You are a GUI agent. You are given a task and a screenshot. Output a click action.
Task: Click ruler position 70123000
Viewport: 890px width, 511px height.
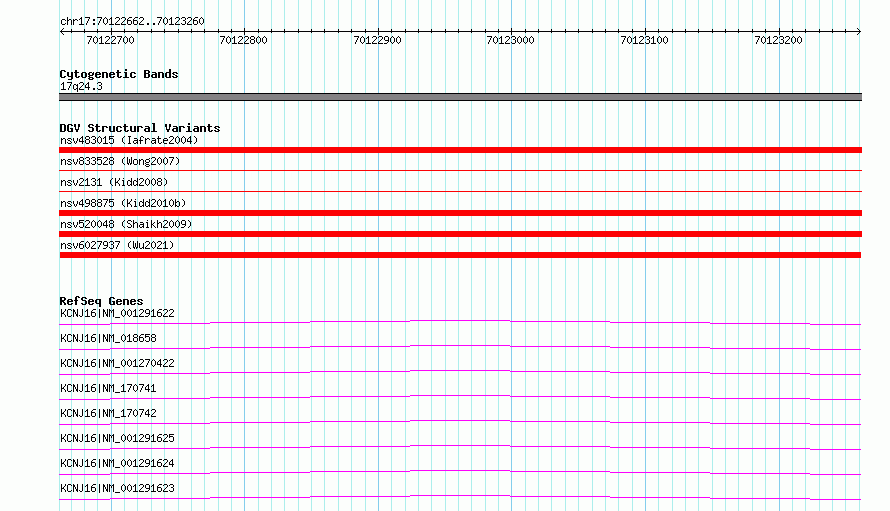coord(511,40)
